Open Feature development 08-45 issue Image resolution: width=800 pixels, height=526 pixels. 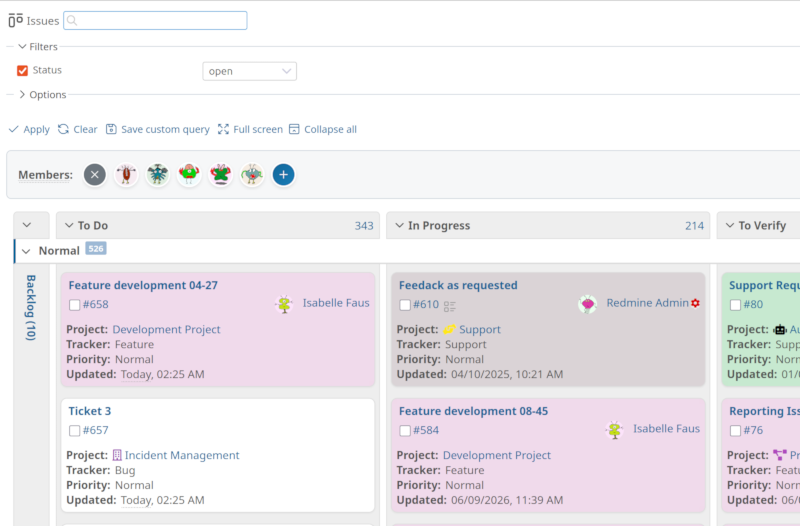pyautogui.click(x=473, y=411)
